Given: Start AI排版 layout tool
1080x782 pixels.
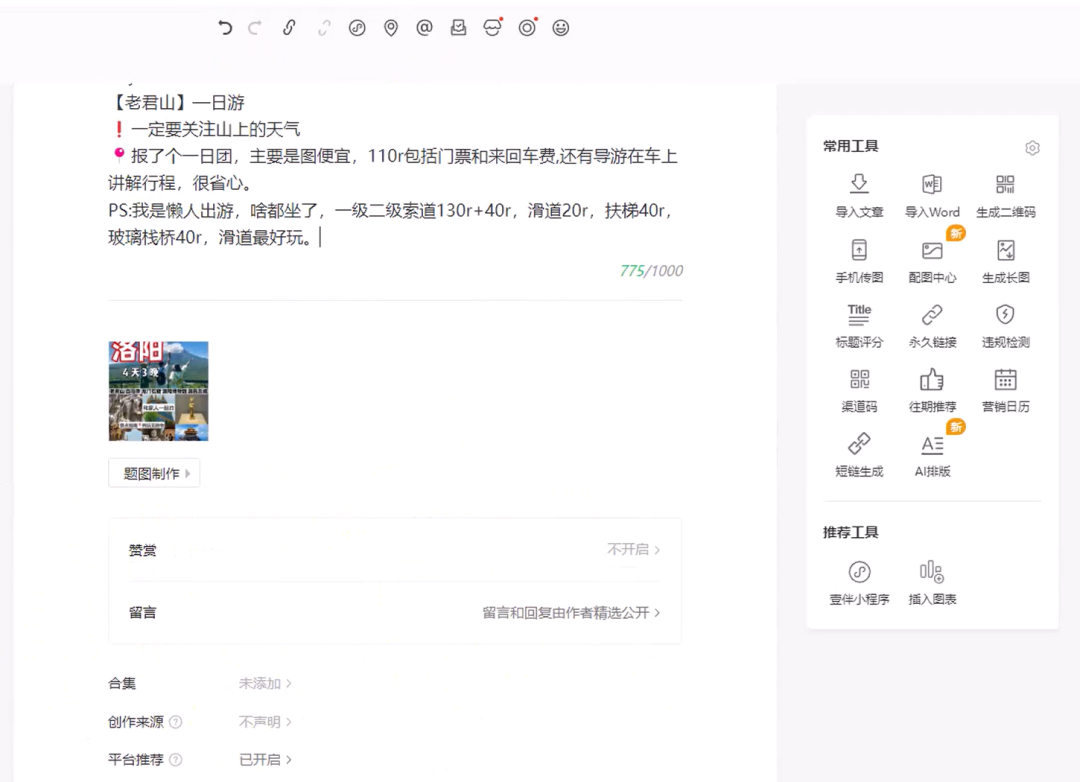Looking at the screenshot, I should coord(932,455).
